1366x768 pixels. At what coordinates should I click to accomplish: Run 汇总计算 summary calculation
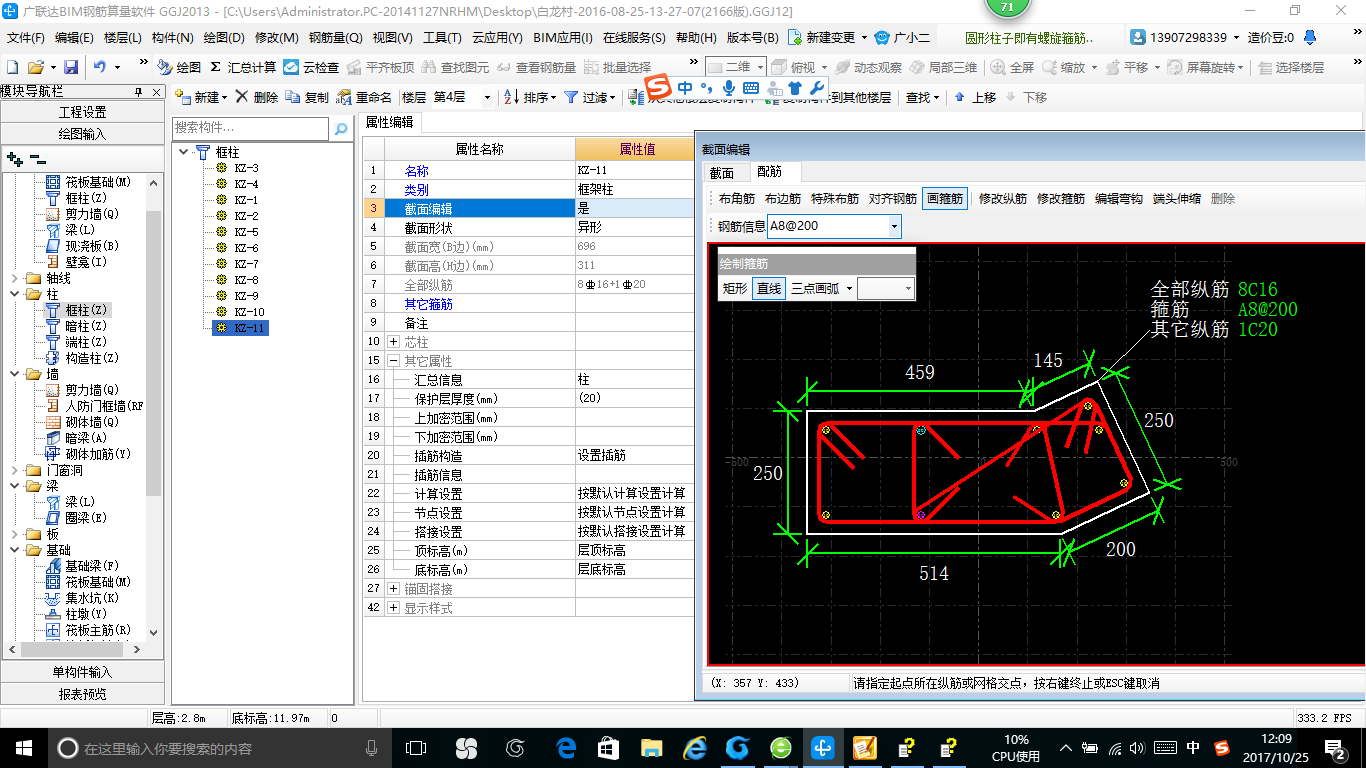[243, 67]
